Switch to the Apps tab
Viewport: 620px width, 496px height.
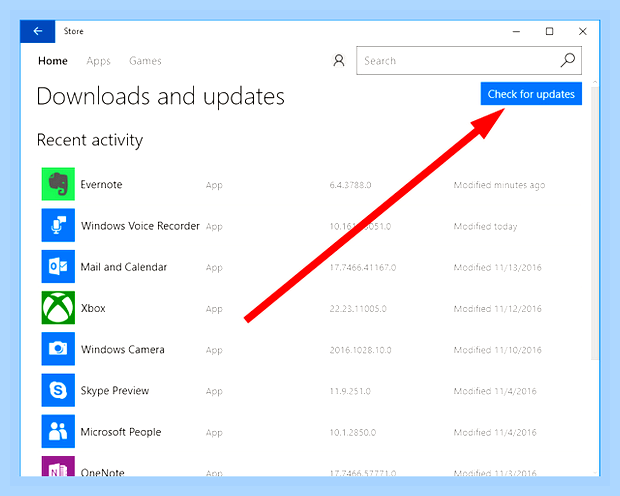(x=98, y=61)
